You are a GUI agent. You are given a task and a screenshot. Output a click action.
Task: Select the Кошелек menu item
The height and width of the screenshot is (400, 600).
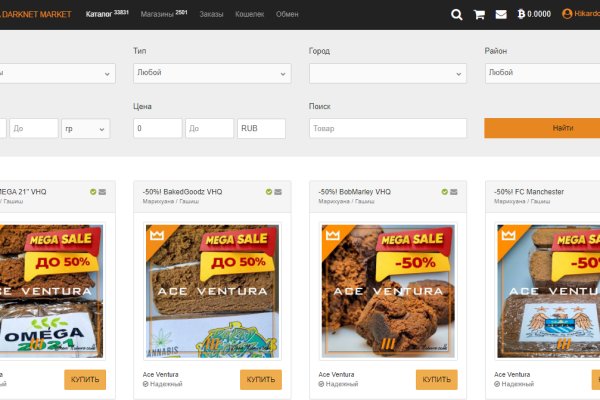click(250, 15)
